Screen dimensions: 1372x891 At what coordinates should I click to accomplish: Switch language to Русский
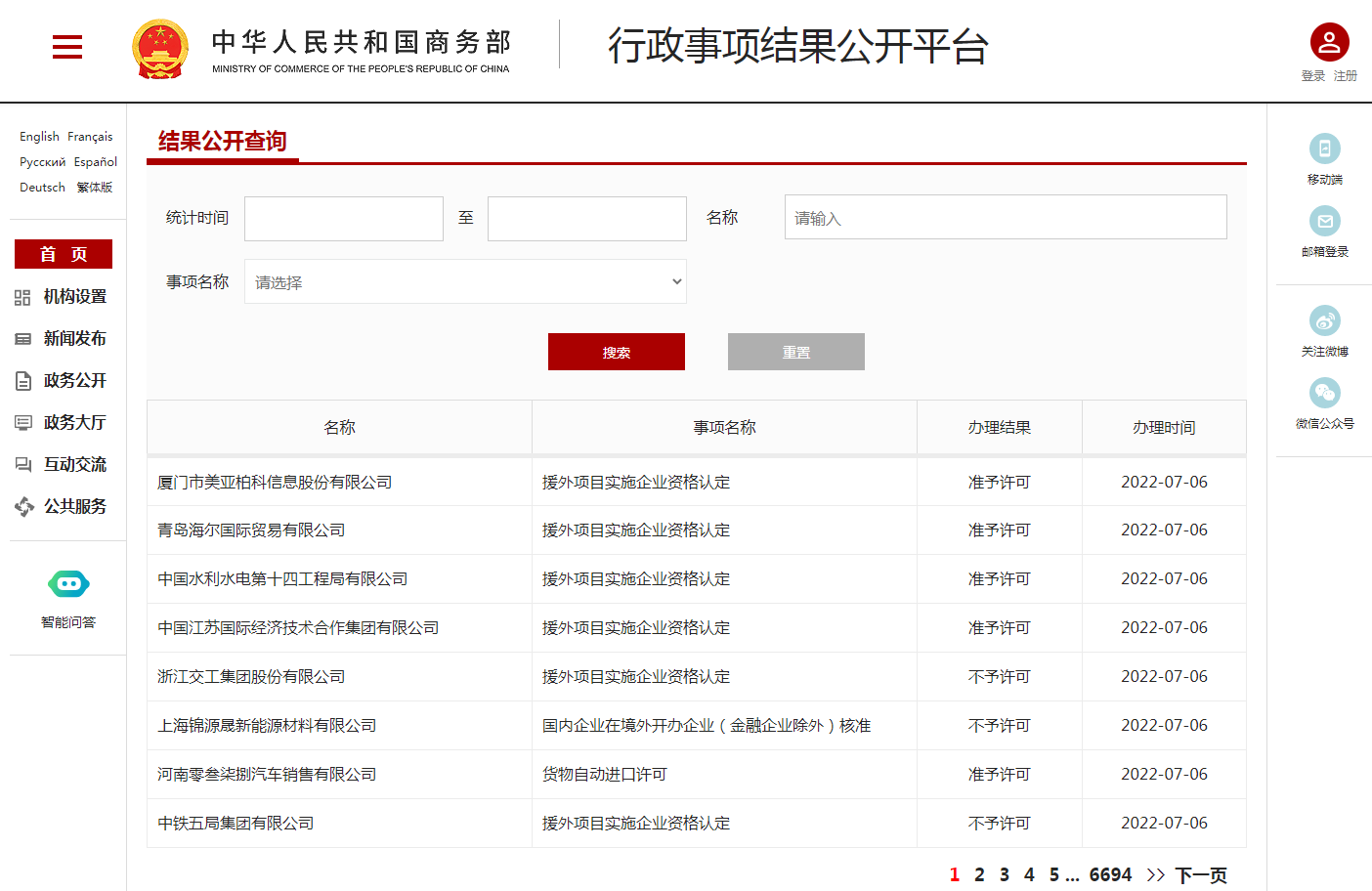(x=43, y=162)
